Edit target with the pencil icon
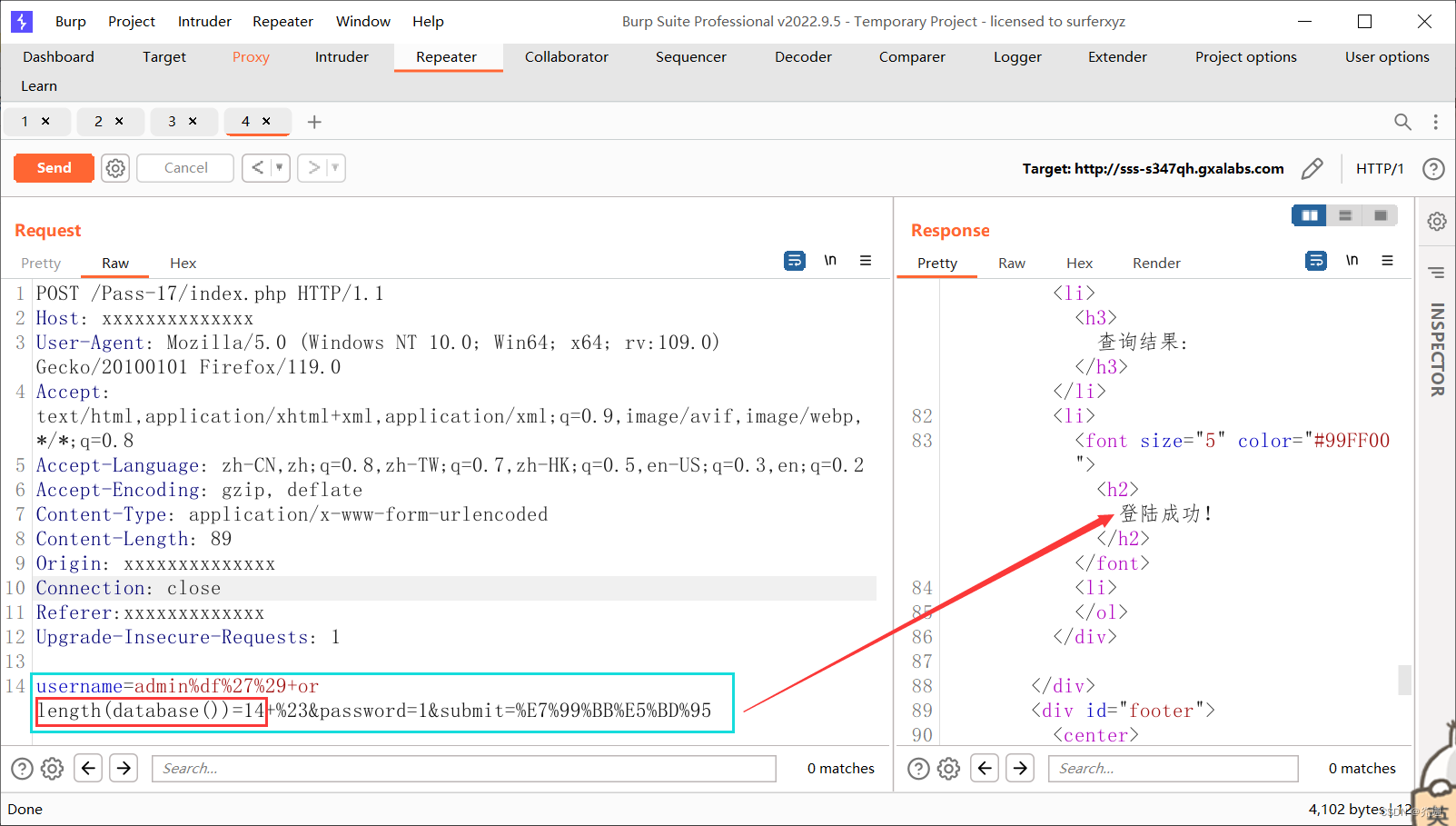This screenshot has width=1456, height=826. [1312, 168]
